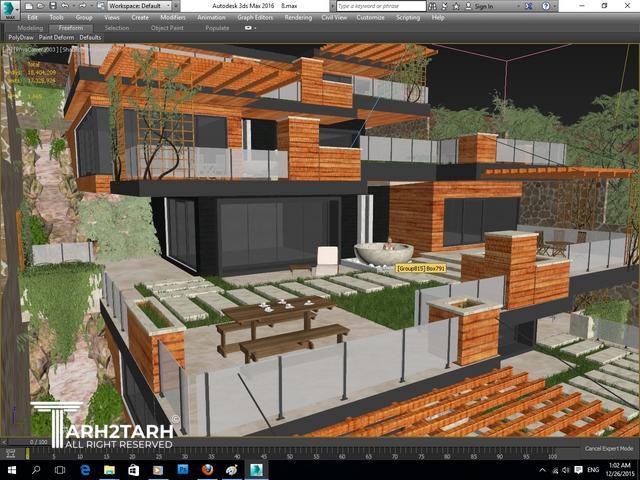Open the PolyDraw panel

click(19, 38)
